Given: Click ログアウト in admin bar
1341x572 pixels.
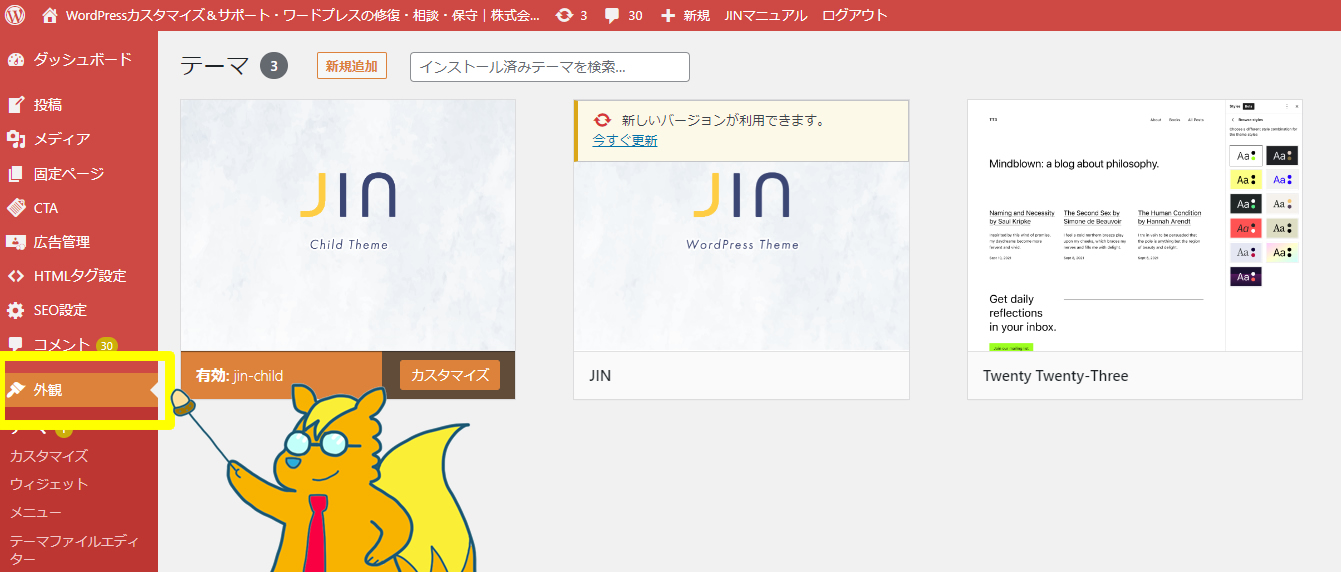Looking at the screenshot, I should tap(854, 16).
